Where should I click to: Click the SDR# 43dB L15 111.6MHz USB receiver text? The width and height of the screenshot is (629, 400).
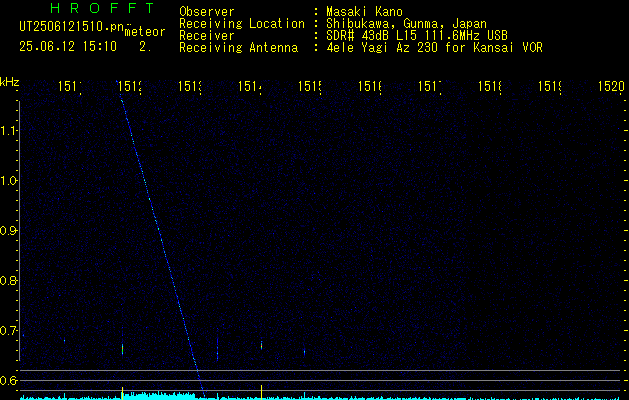click(x=417, y=36)
